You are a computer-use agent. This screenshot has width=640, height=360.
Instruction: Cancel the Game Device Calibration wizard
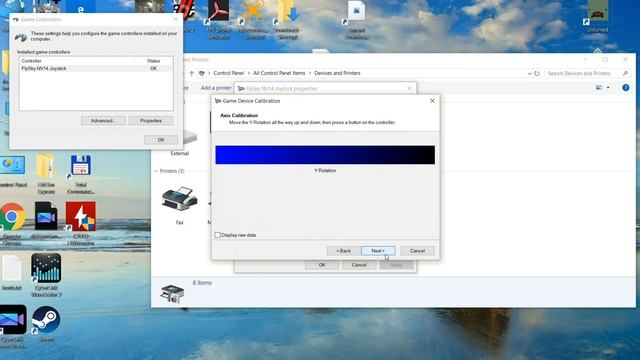coord(417,251)
